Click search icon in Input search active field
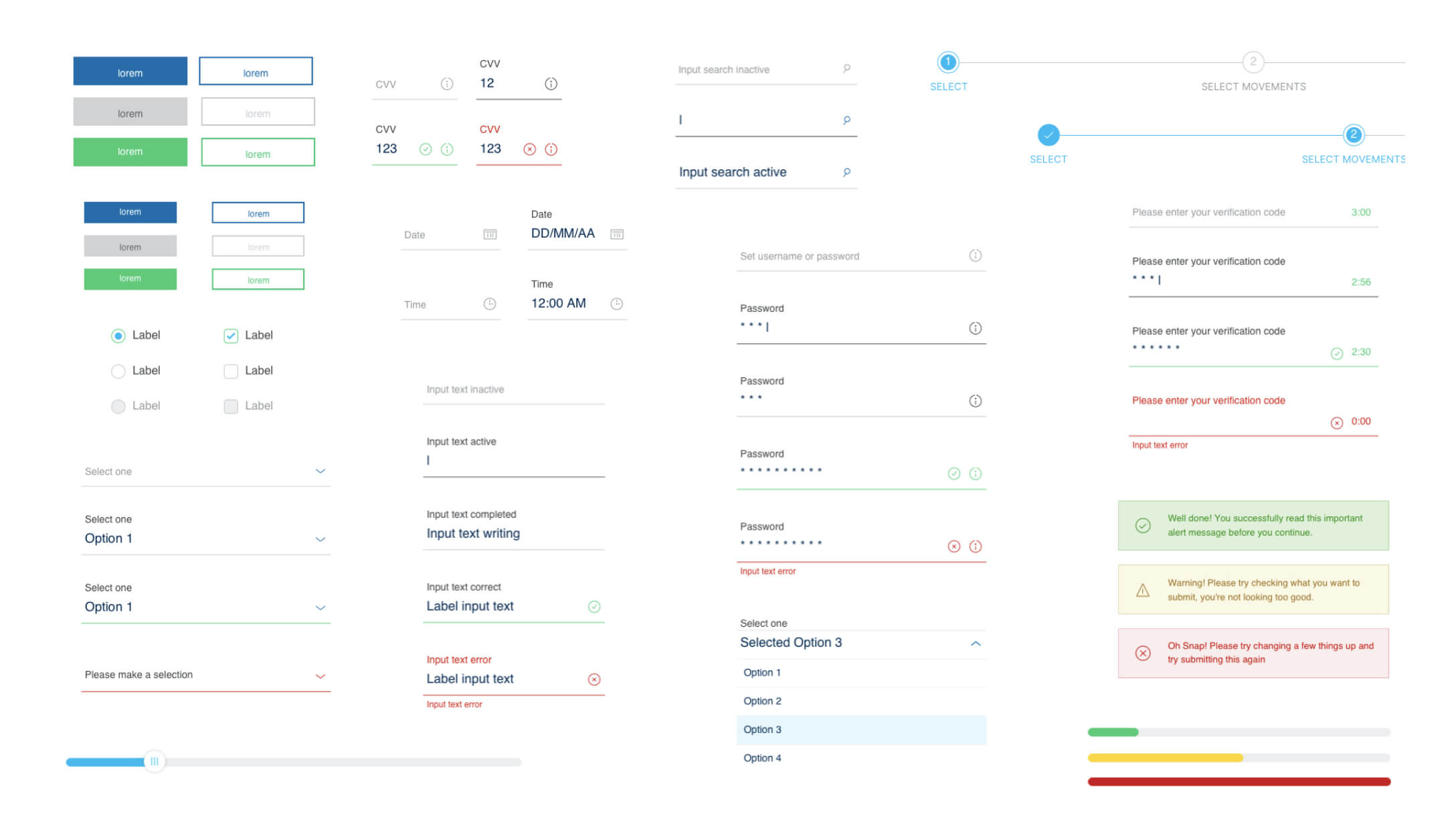 (846, 173)
